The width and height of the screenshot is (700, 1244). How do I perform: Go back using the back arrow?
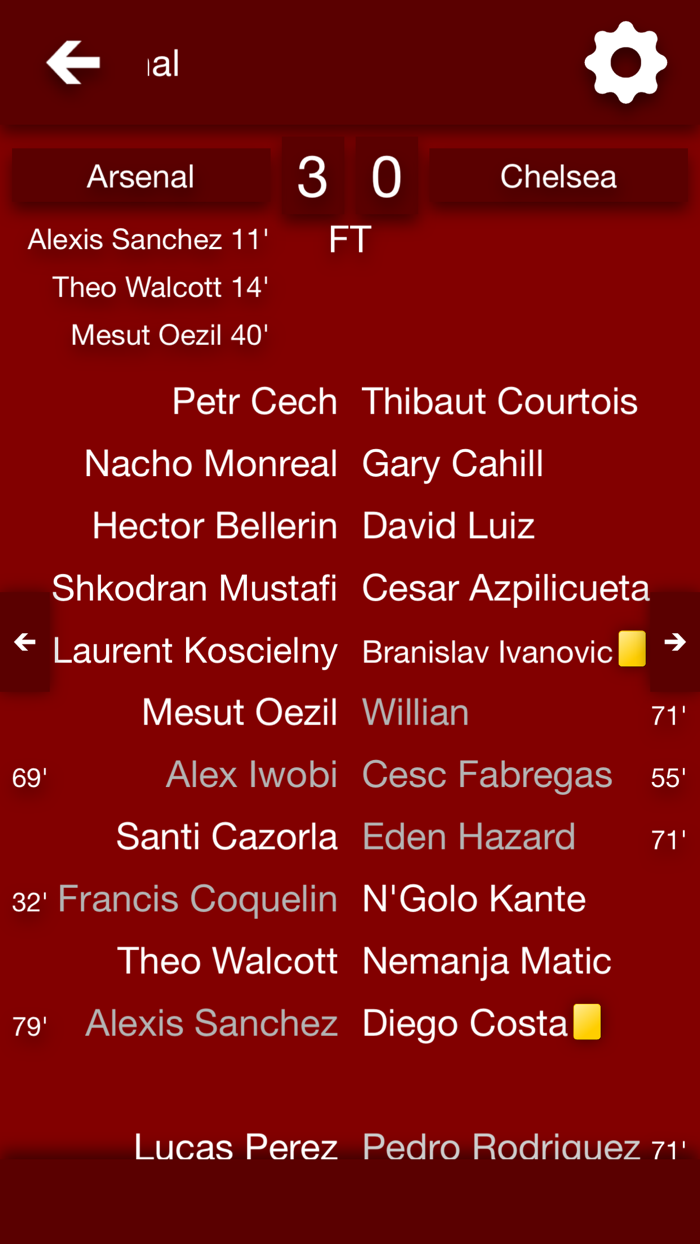point(71,62)
